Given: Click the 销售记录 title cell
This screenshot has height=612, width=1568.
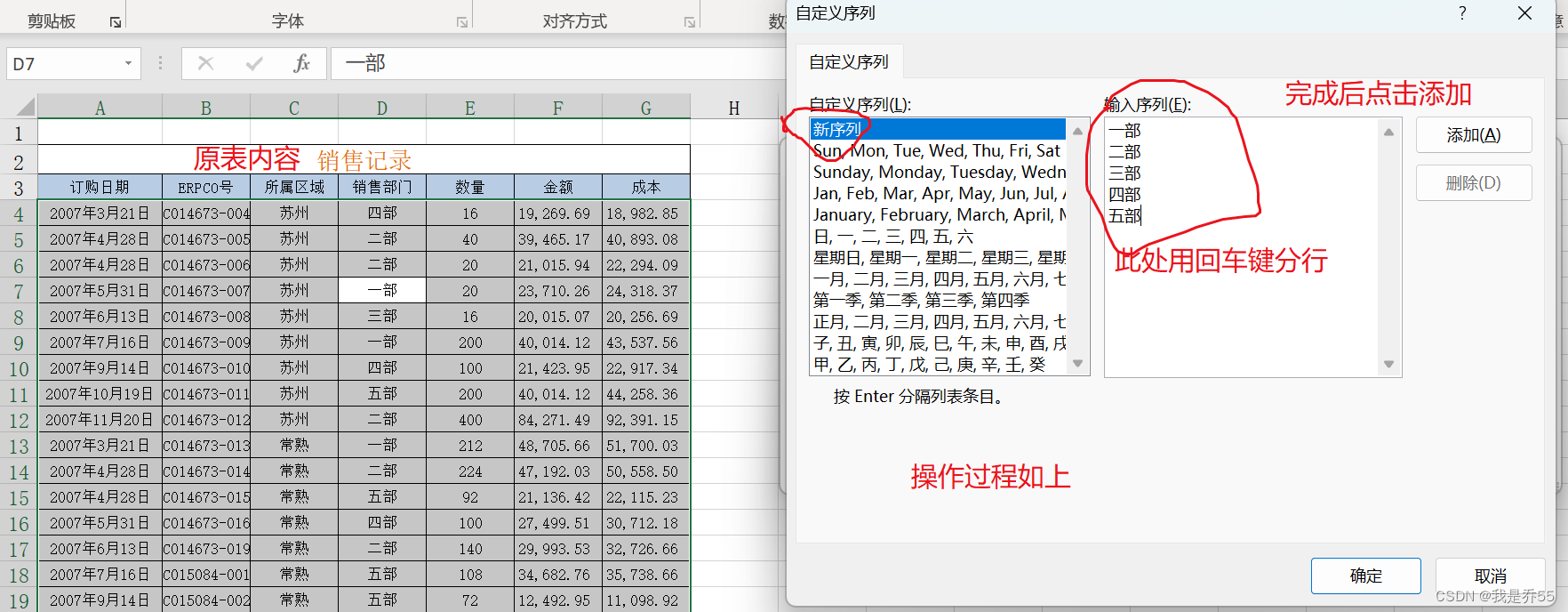Looking at the screenshot, I should (364, 160).
